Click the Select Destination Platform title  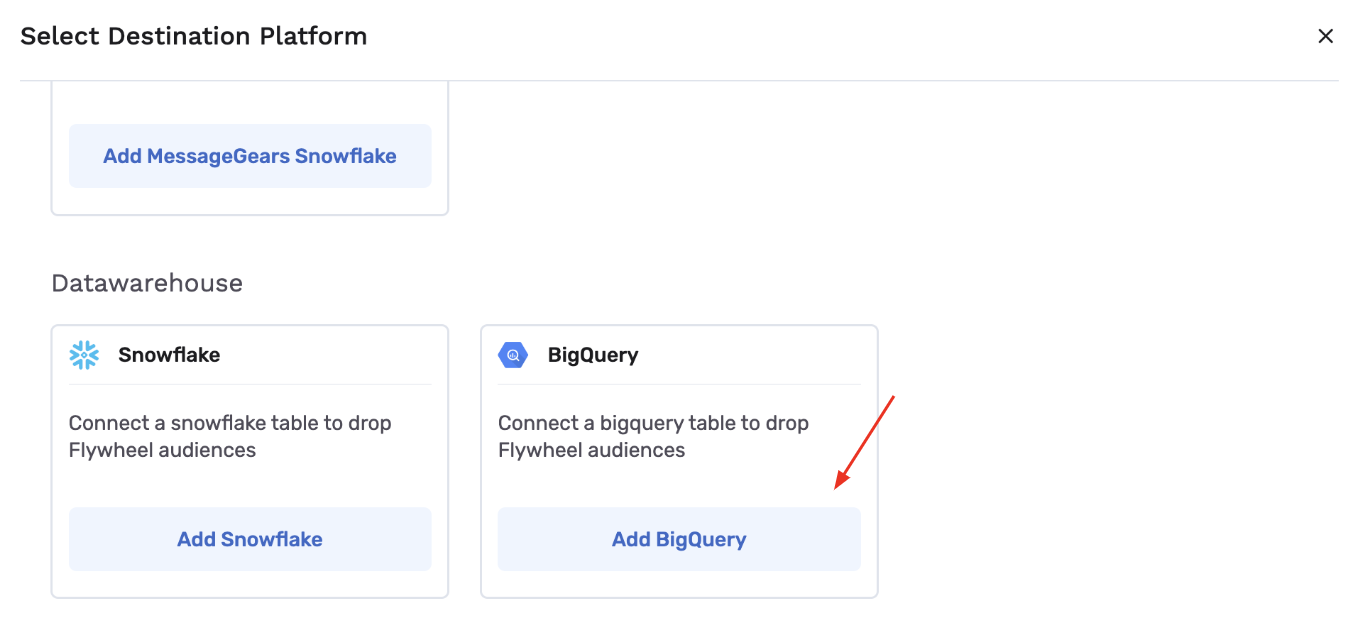[194, 37]
